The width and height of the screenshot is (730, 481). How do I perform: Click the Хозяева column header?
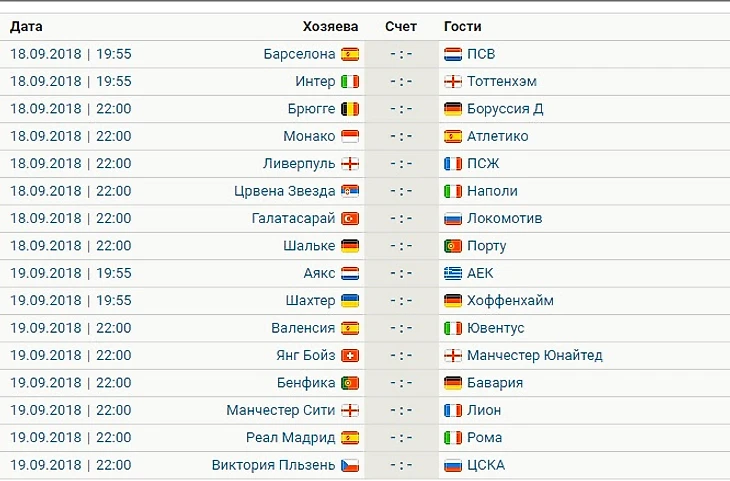coord(332,26)
